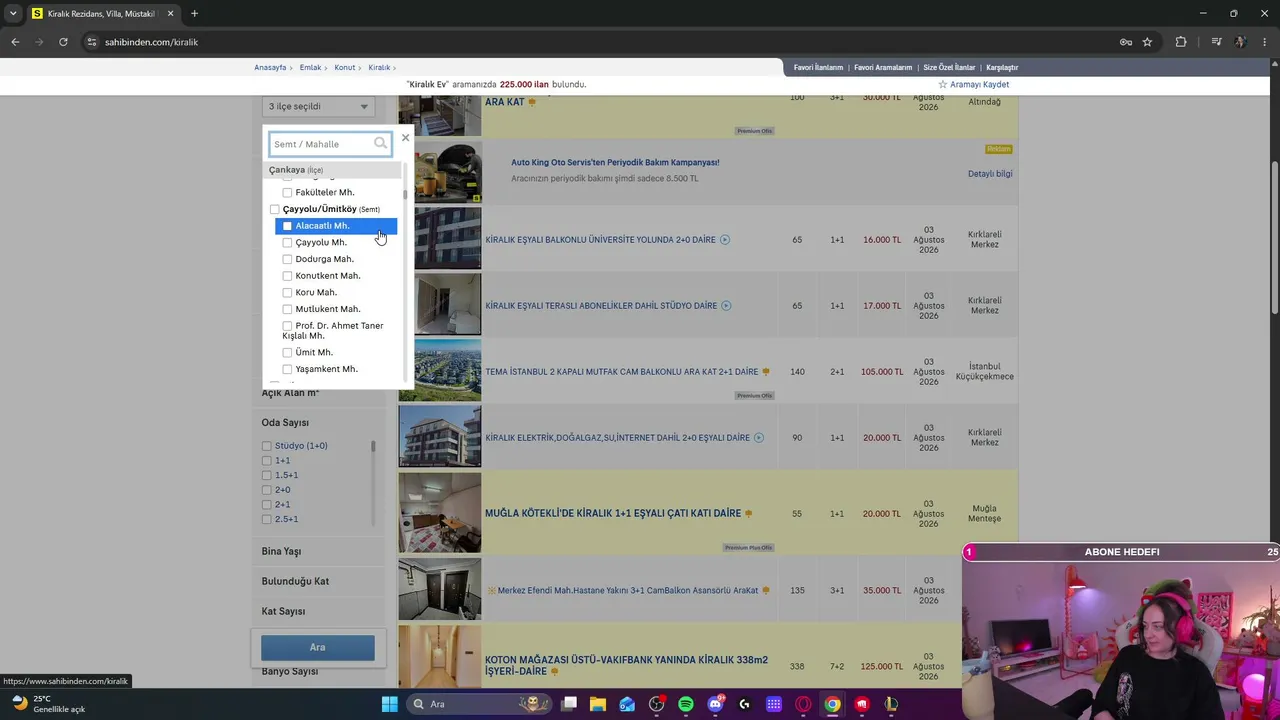
Task: Open Task View on the taskbar
Action: point(569,704)
